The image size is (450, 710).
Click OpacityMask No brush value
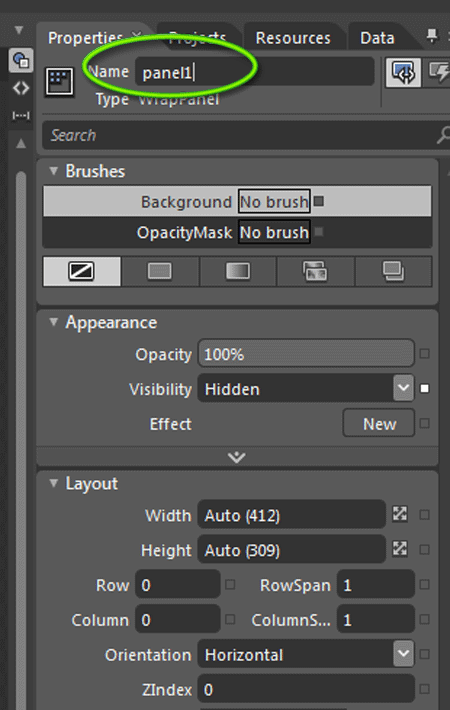click(274, 232)
